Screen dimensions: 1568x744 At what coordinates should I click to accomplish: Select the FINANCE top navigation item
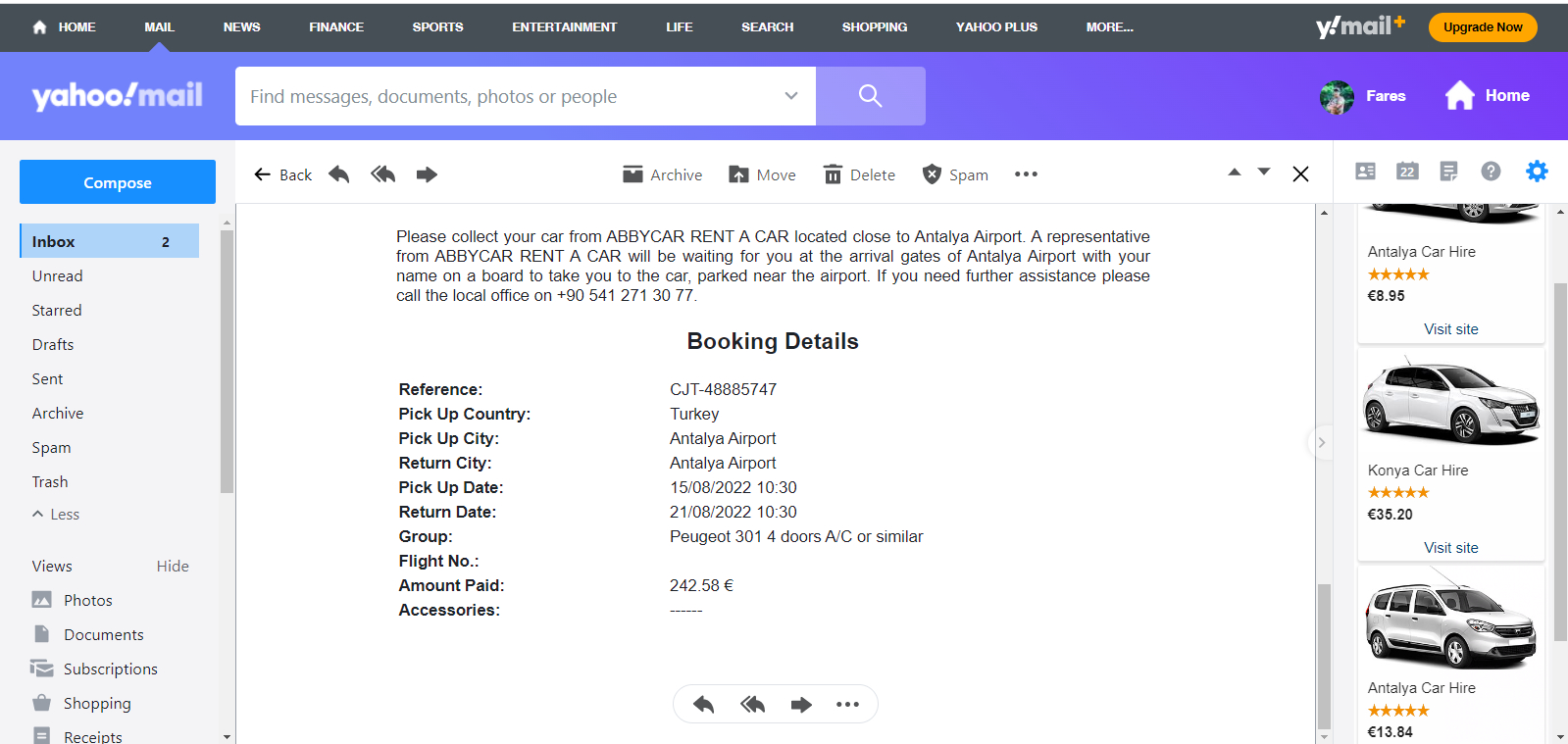point(336,27)
